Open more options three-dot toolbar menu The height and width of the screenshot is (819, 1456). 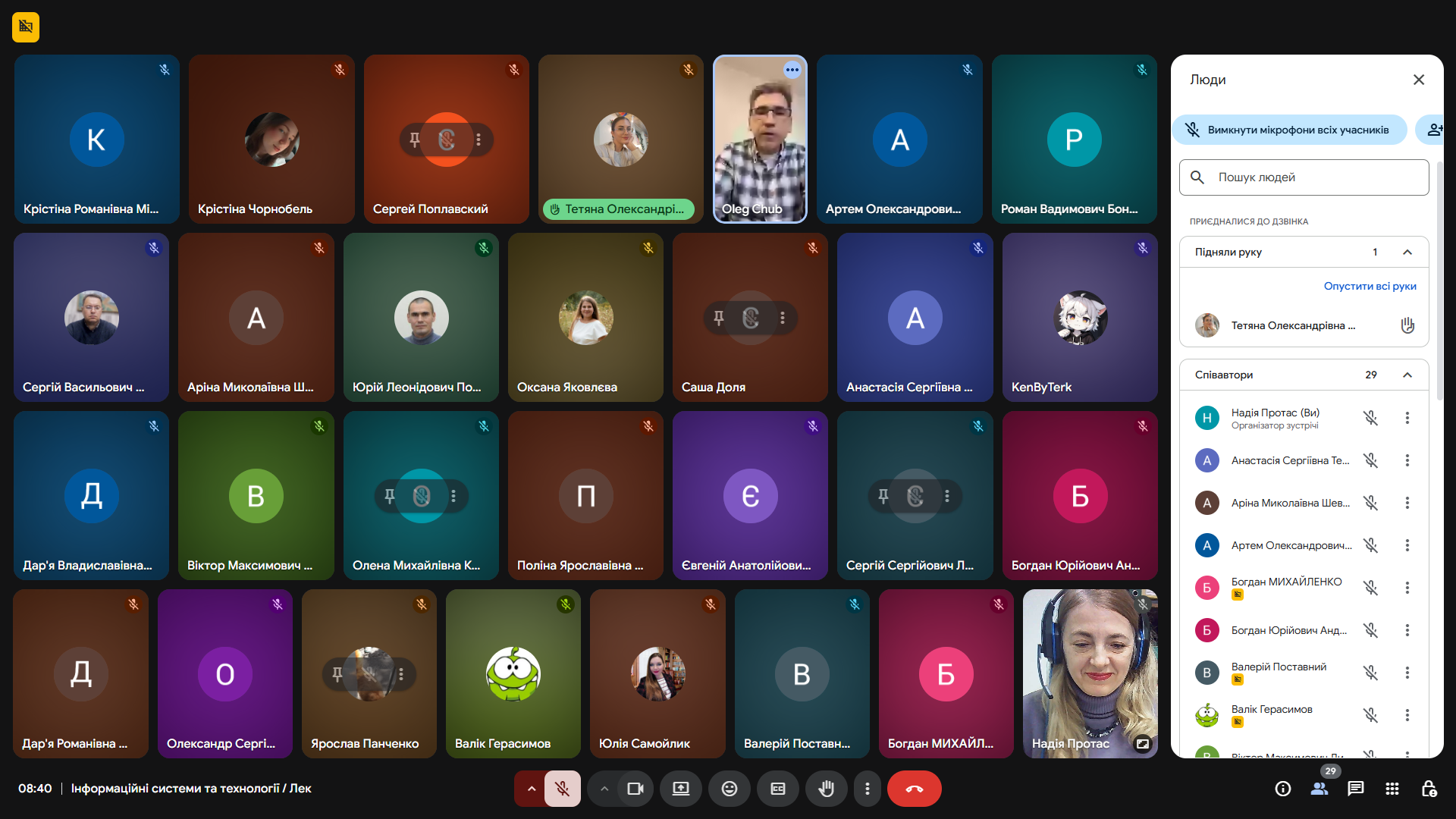pos(867,789)
